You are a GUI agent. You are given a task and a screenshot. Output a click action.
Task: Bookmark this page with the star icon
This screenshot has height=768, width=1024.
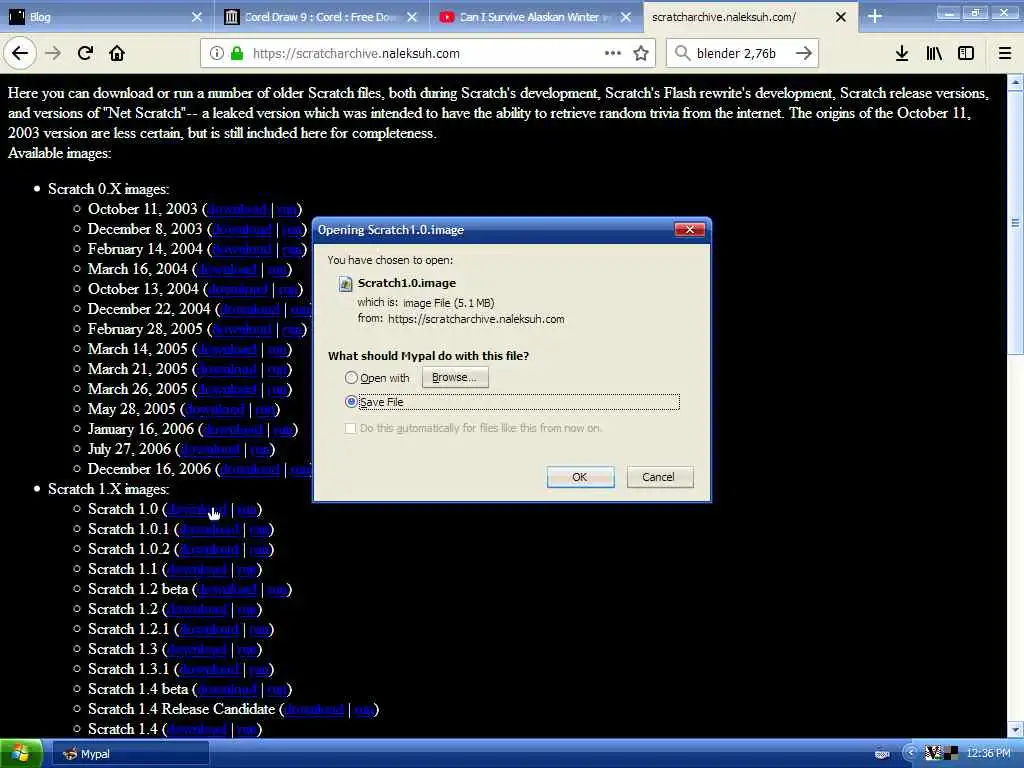coord(641,53)
